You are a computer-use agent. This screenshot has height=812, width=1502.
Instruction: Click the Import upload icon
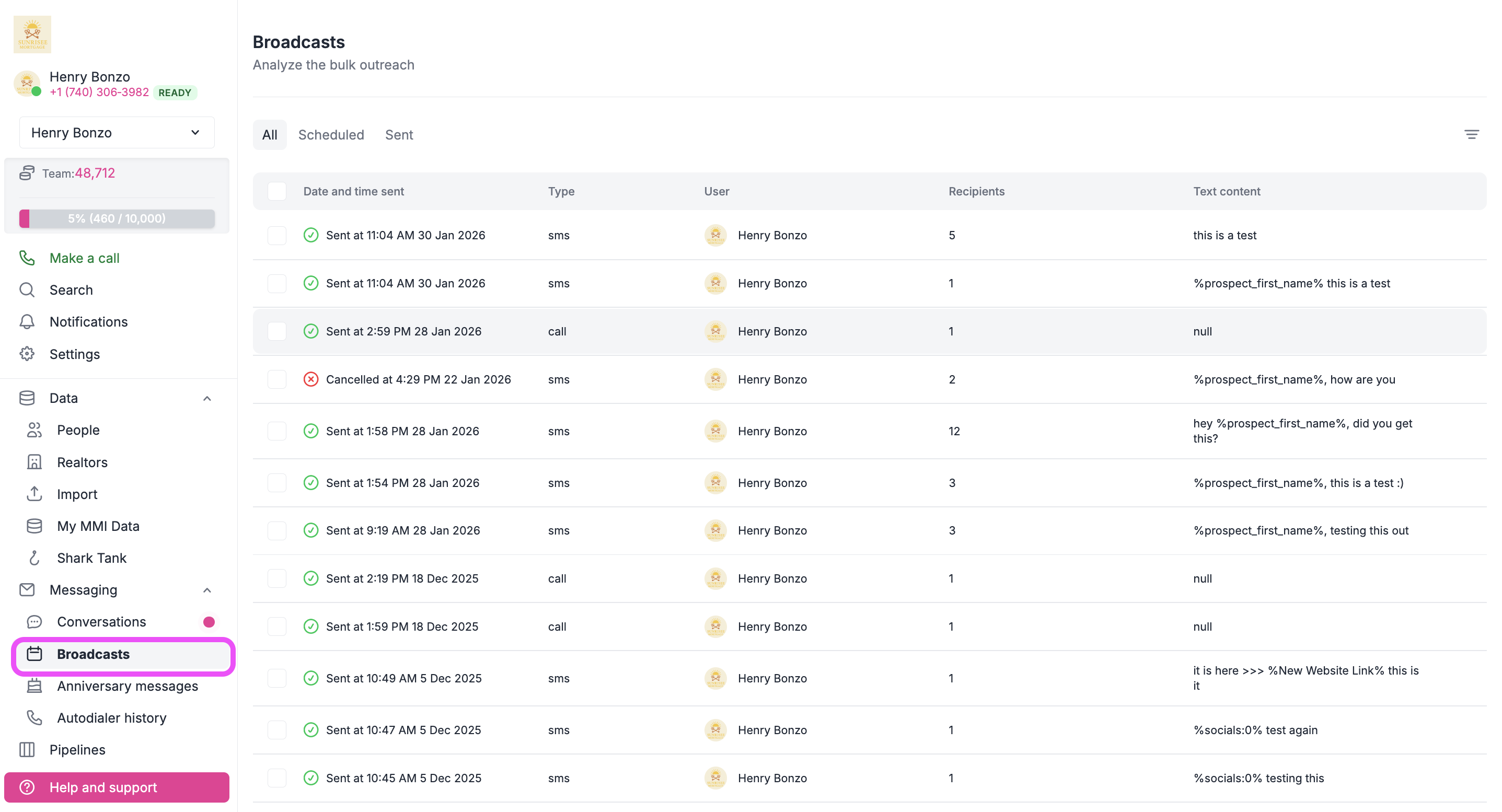point(34,494)
